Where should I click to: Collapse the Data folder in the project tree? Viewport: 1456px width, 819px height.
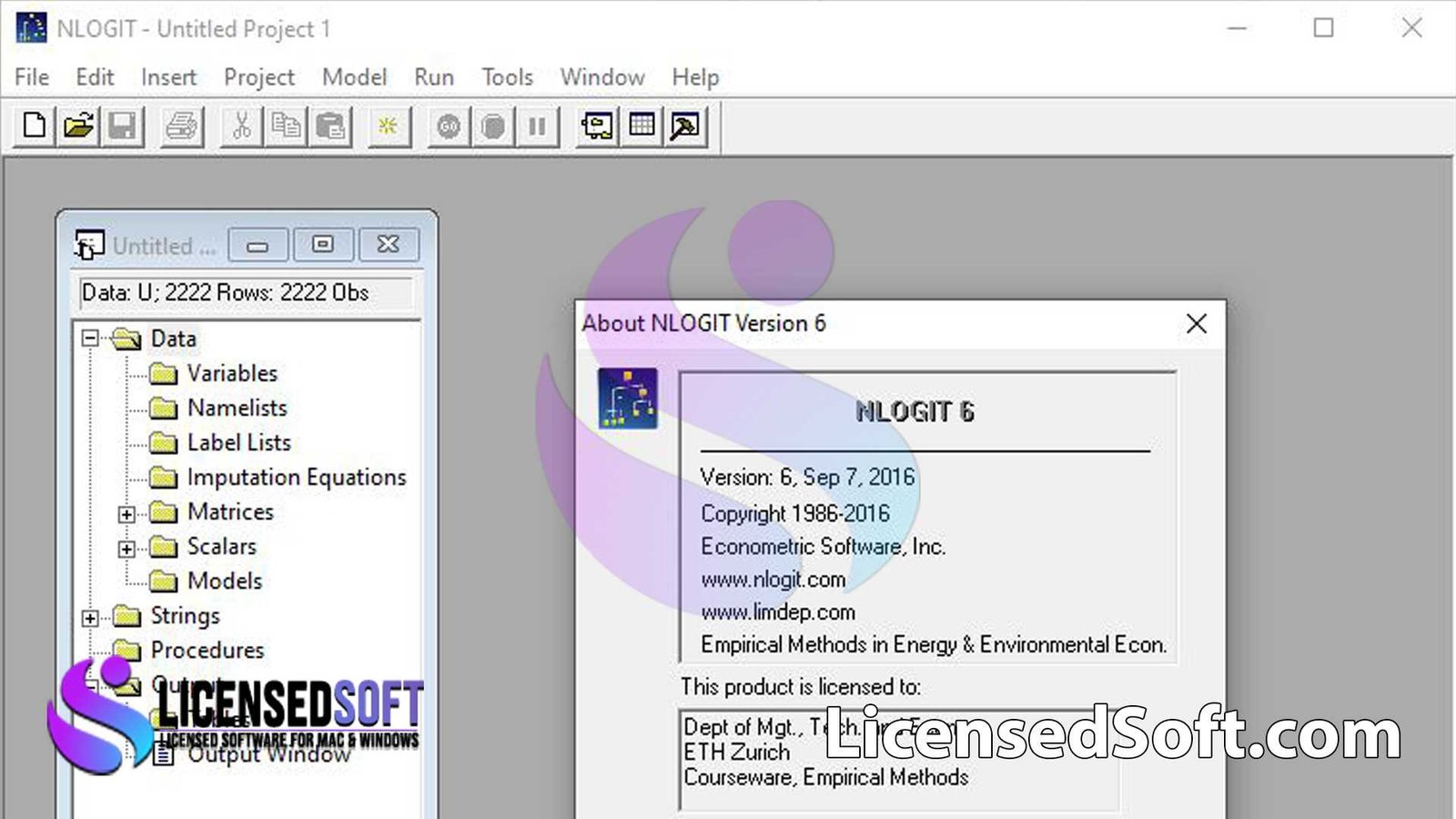pyautogui.click(x=89, y=338)
